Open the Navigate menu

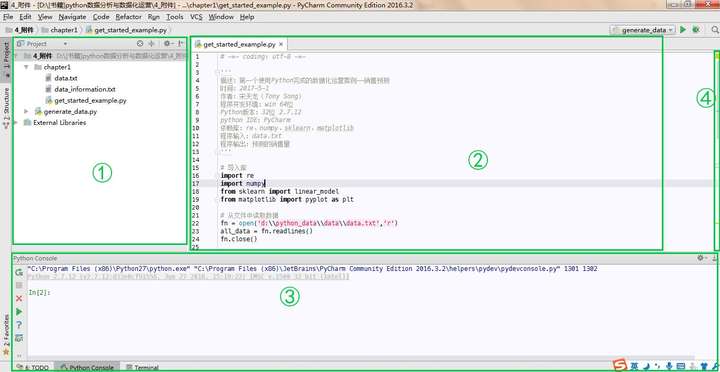[x=72, y=17]
